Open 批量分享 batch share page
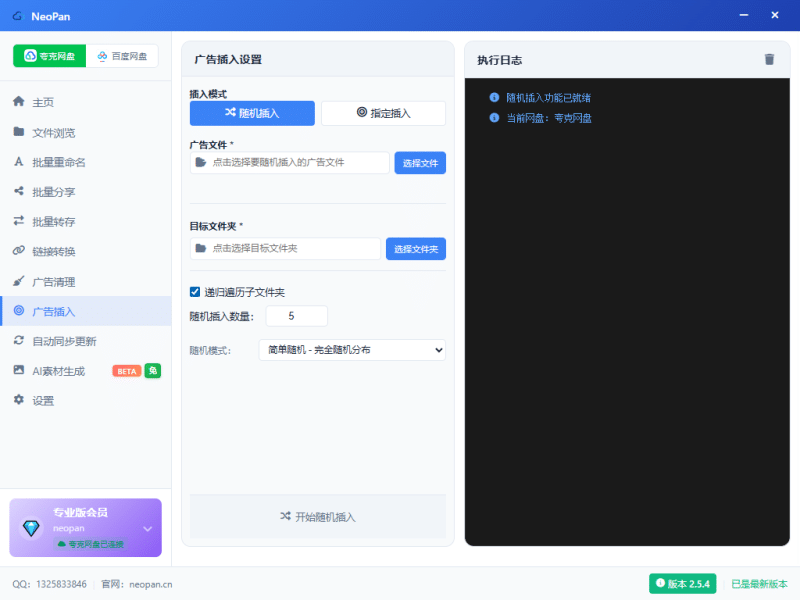 click(53, 192)
